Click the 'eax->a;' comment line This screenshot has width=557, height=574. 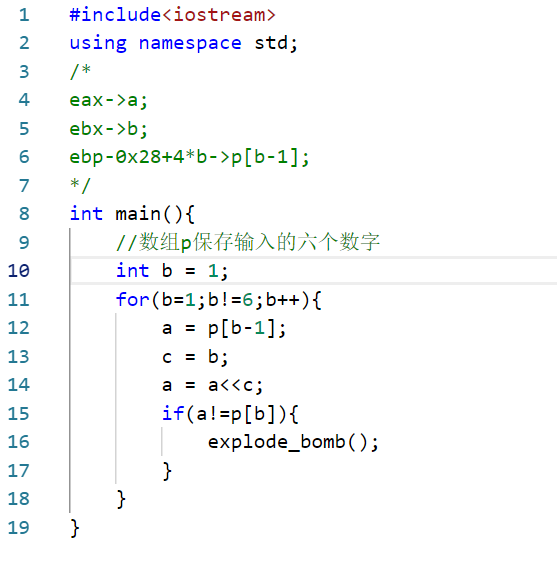(109, 100)
